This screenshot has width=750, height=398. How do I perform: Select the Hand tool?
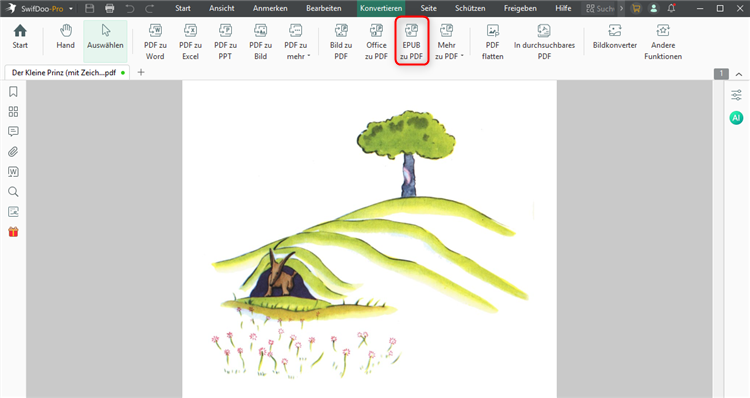pos(66,37)
